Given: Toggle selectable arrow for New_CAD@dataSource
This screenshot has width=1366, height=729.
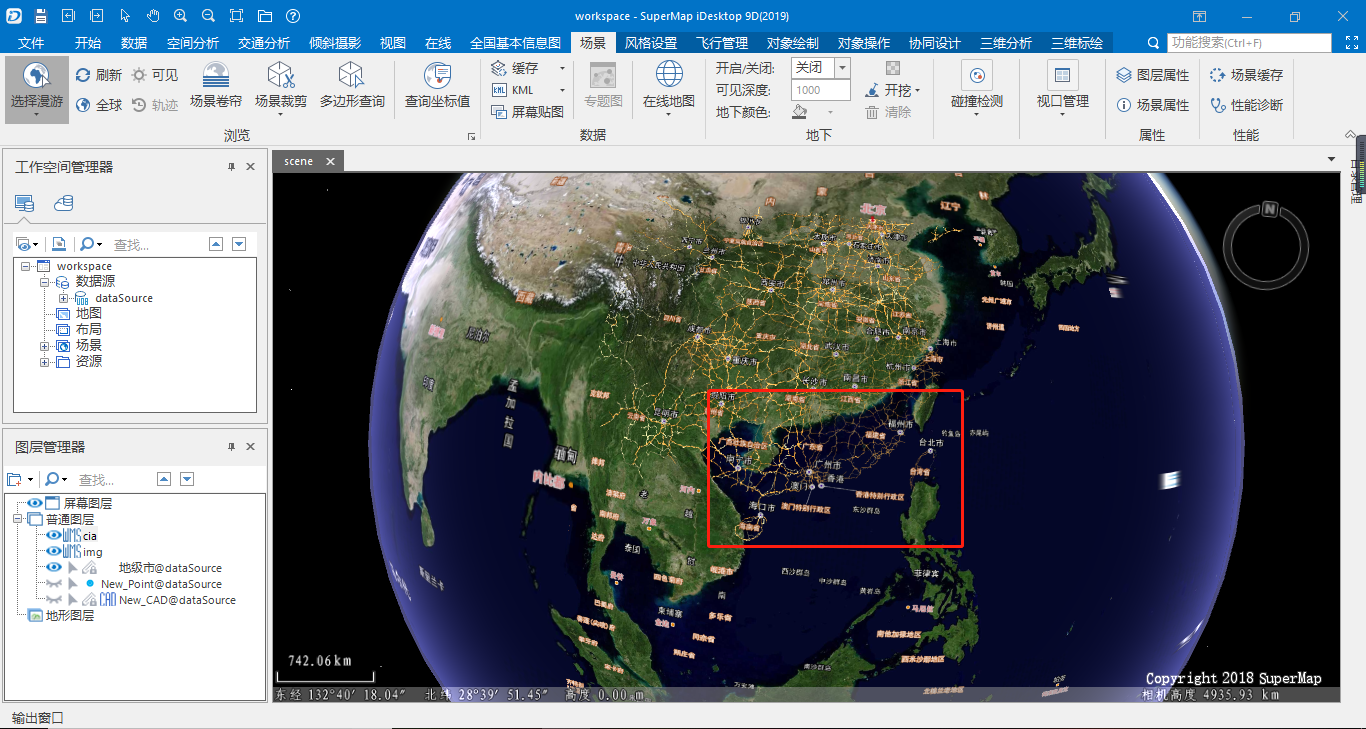Looking at the screenshot, I should pos(72,600).
